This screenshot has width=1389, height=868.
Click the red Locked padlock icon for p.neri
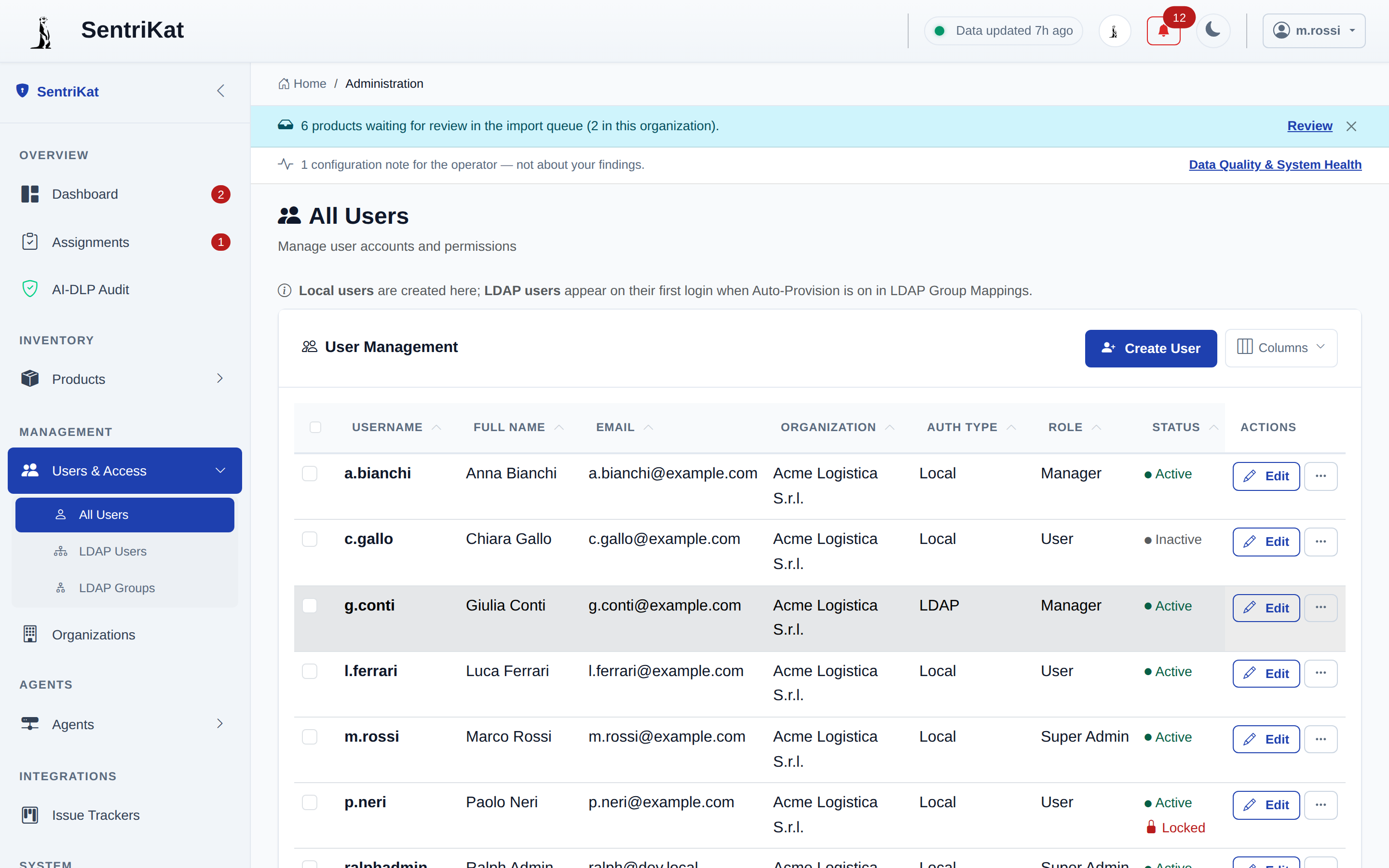tap(1151, 827)
